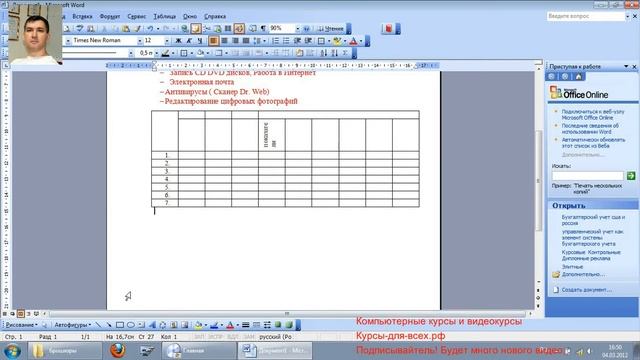The image size is (640, 360).
Task: Click the Insert Table icon
Action: [207, 29]
